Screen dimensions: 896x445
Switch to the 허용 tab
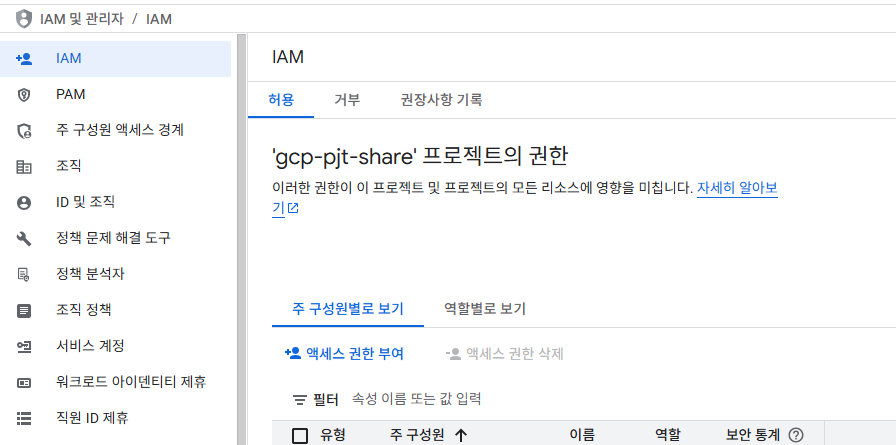pos(281,100)
